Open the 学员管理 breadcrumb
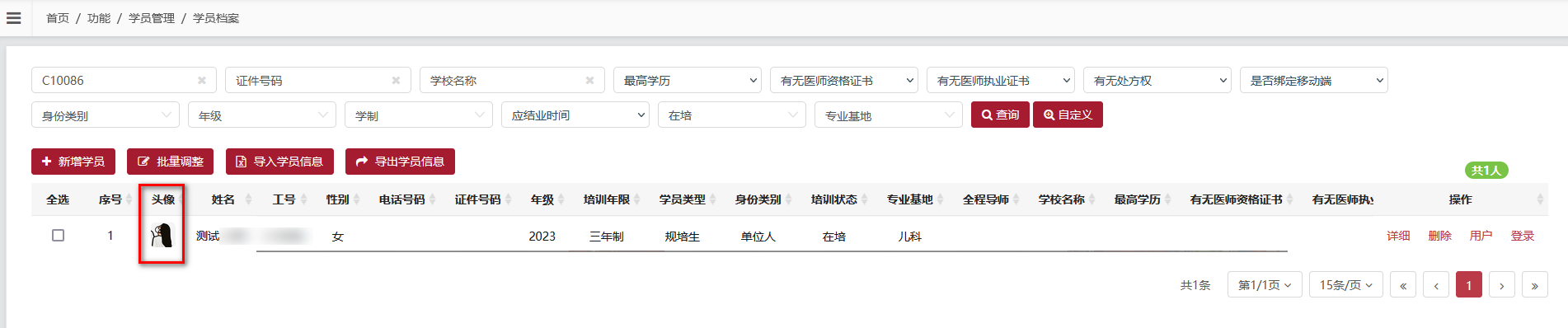Screen dimensions: 1568x328 (x=152, y=18)
